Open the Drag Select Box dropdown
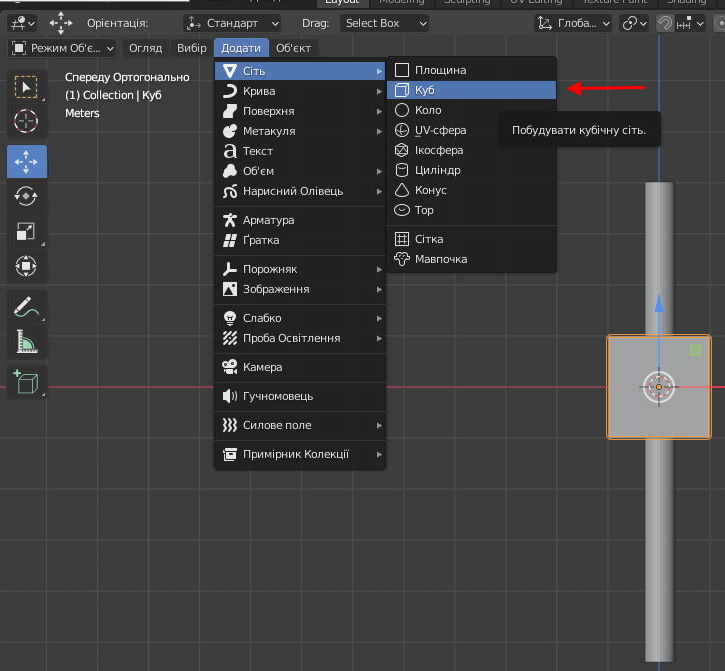The image size is (725, 671). pyautogui.click(x=384, y=23)
